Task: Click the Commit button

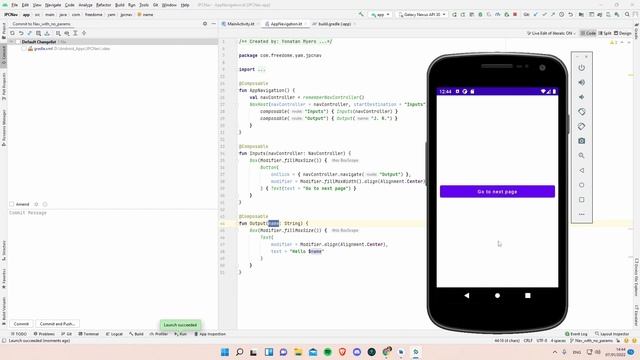Action: click(x=21, y=324)
